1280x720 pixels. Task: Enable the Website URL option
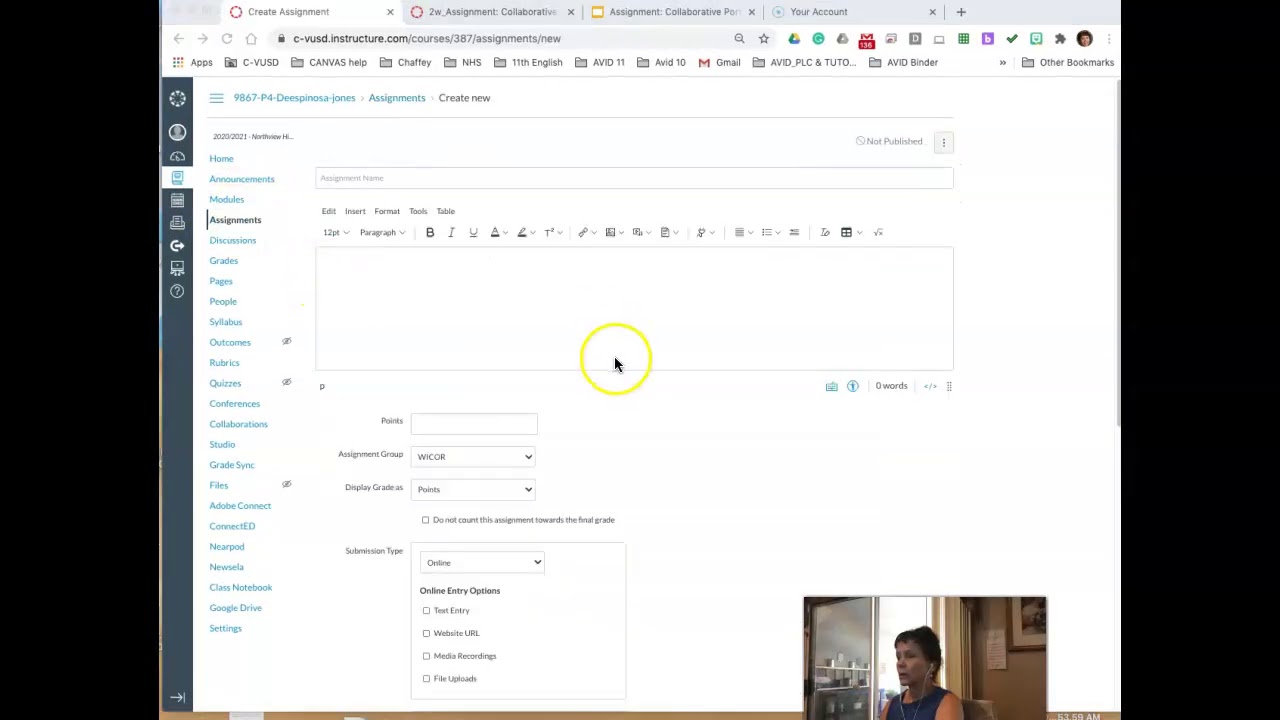(426, 633)
